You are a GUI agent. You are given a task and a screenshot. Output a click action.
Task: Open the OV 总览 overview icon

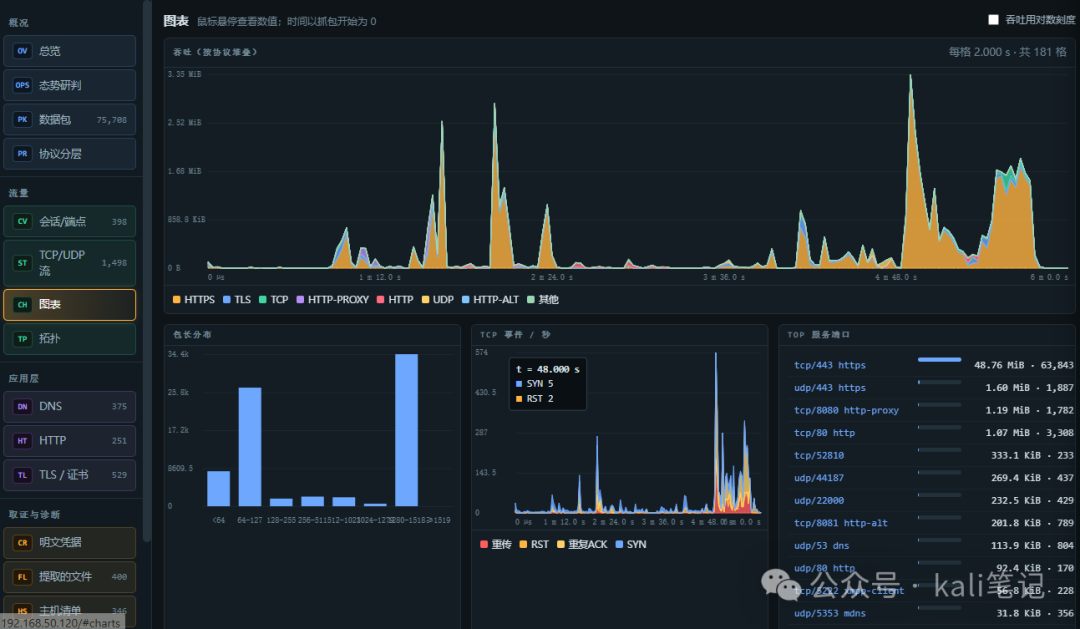[x=22, y=51]
